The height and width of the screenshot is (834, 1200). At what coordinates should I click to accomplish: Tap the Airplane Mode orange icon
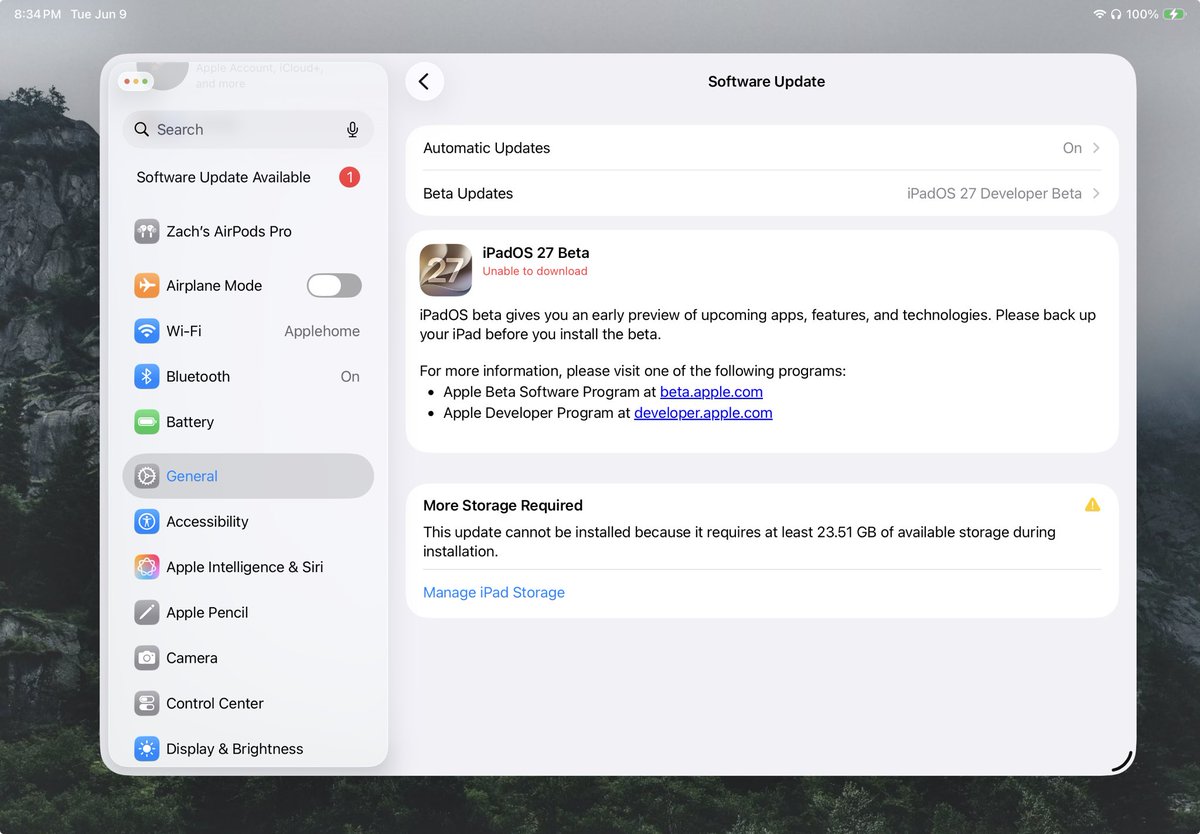[x=147, y=286]
